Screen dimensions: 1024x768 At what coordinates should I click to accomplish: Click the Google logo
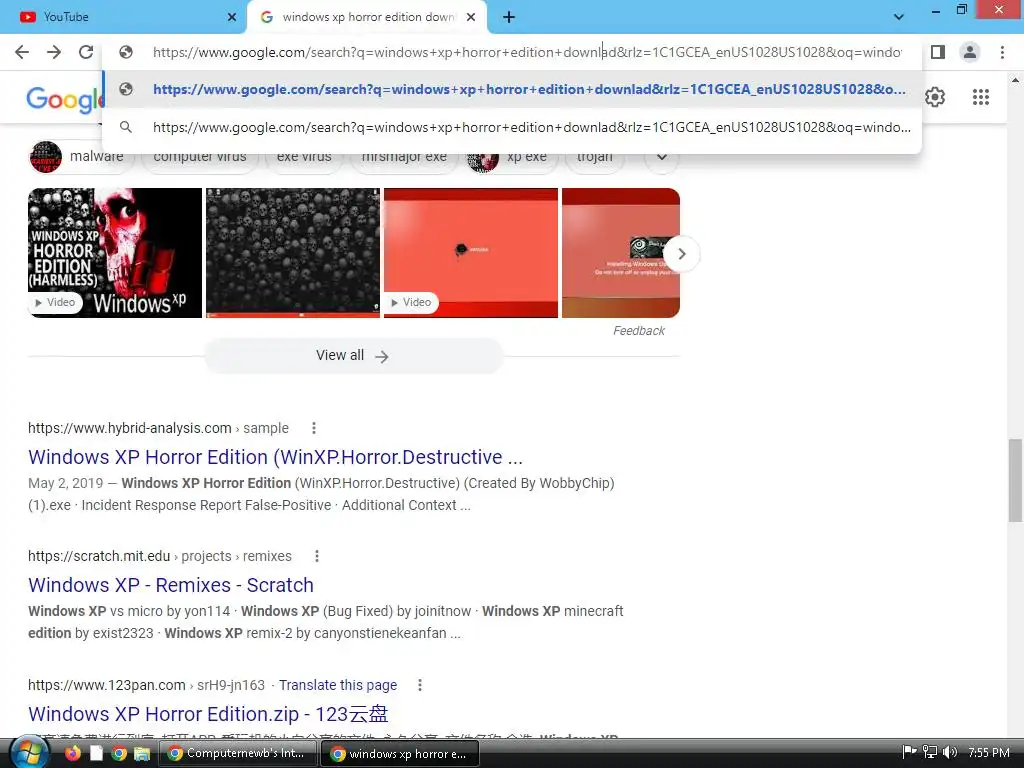pyautogui.click(x=65, y=99)
